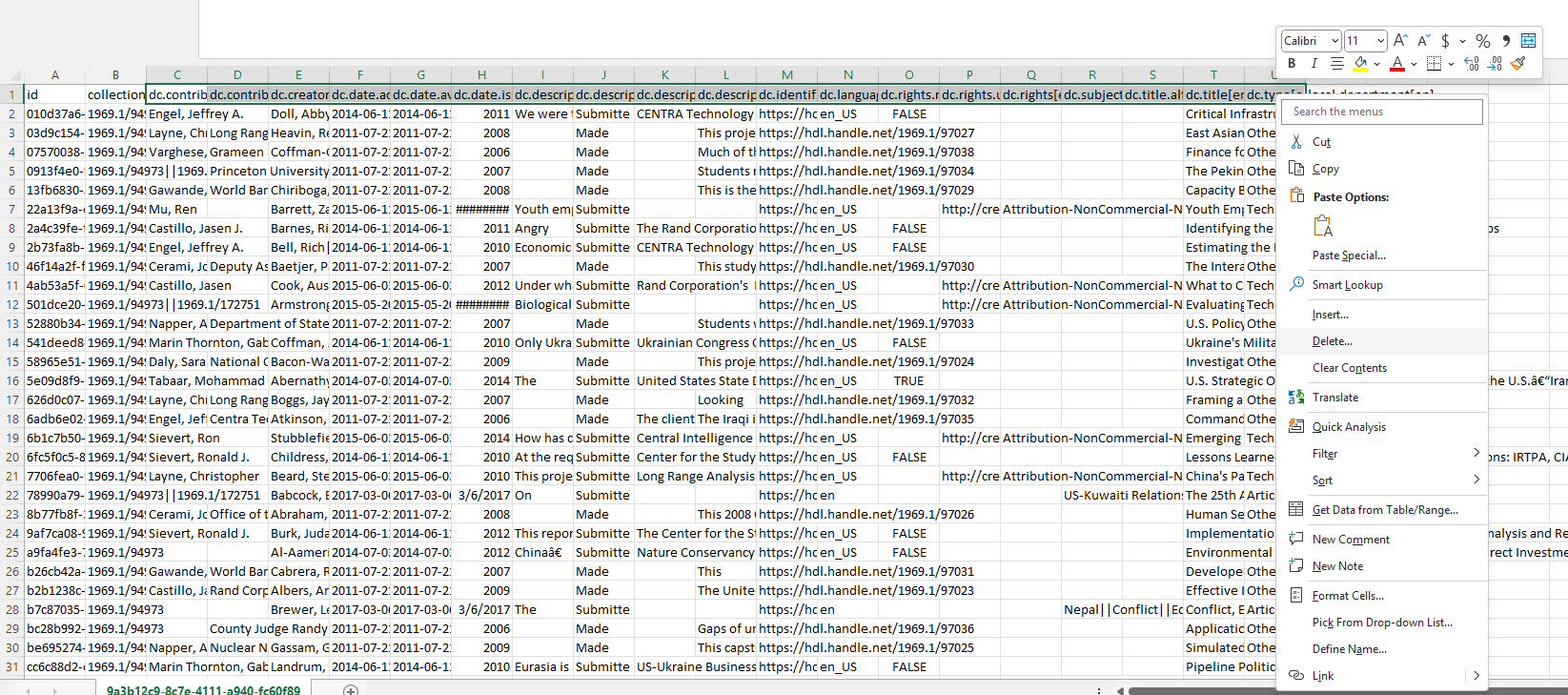Choose Delete... from the context menu
The image size is (1568, 695).
pyautogui.click(x=1332, y=341)
